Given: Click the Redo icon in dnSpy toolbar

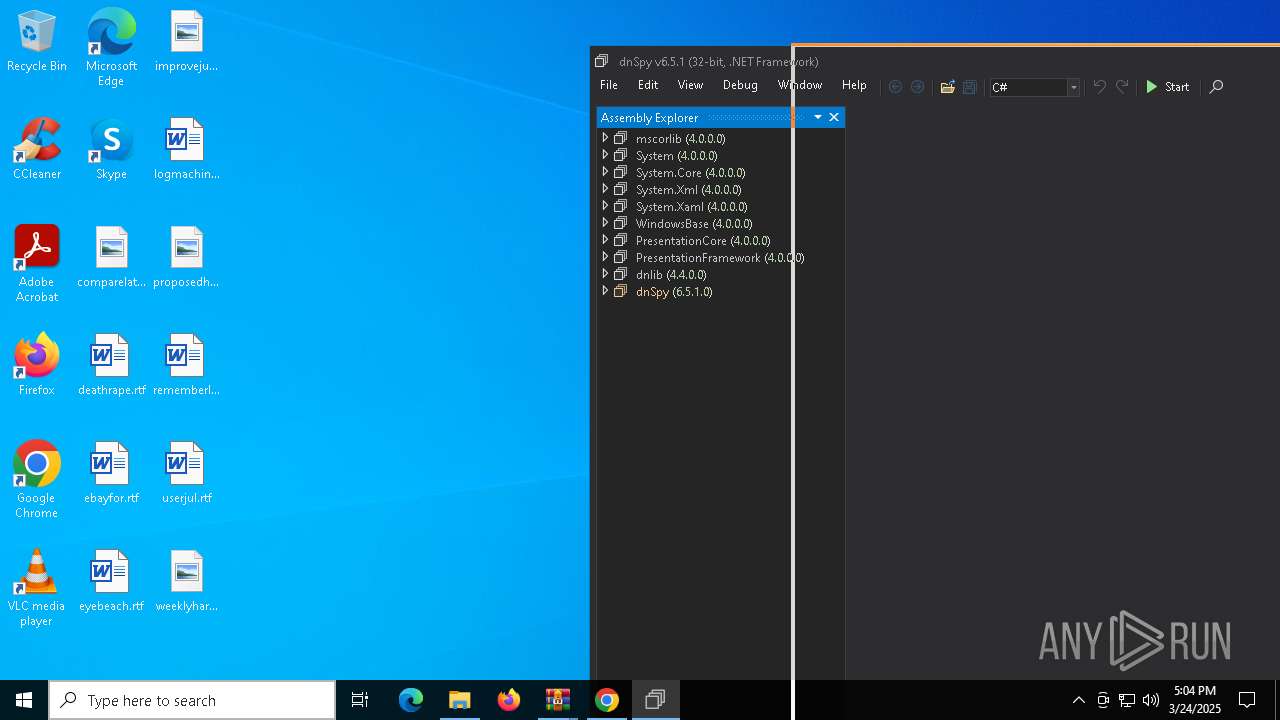Looking at the screenshot, I should click(1122, 87).
